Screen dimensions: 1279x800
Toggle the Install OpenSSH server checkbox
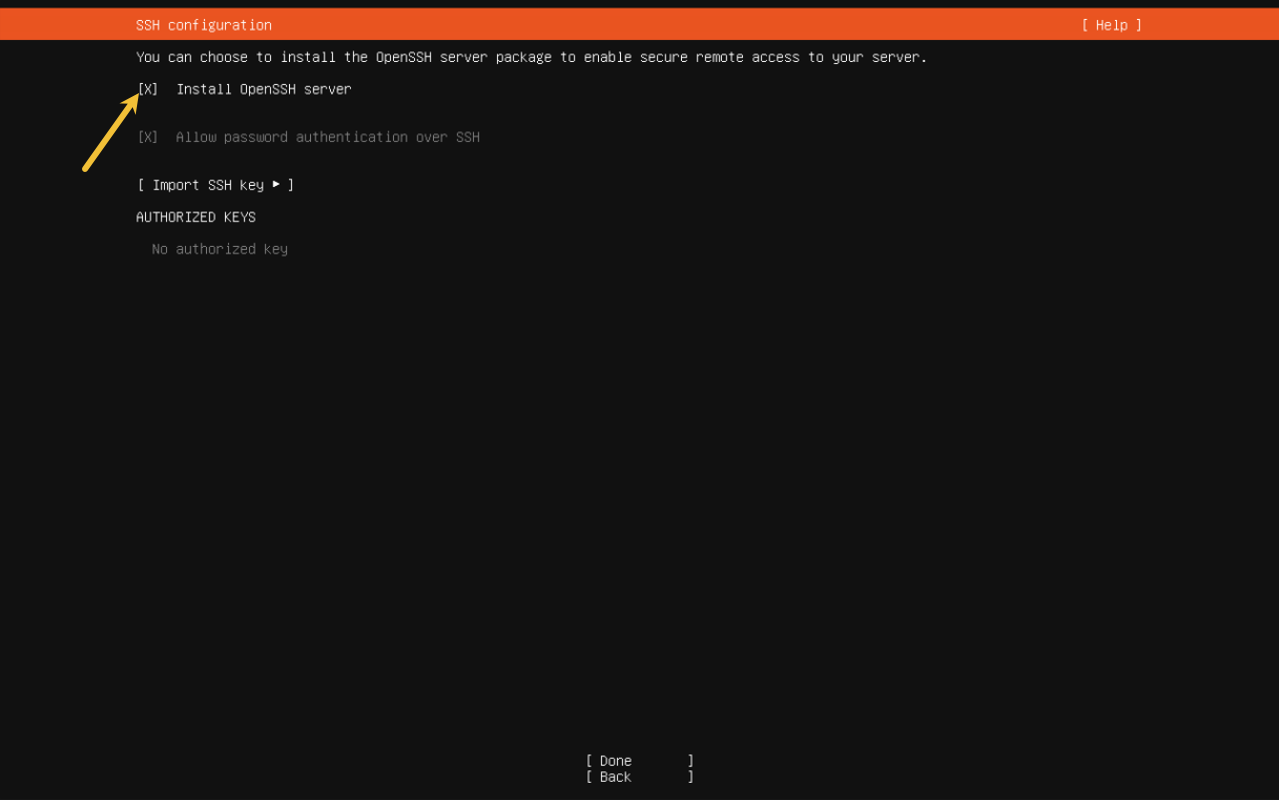click(147, 89)
